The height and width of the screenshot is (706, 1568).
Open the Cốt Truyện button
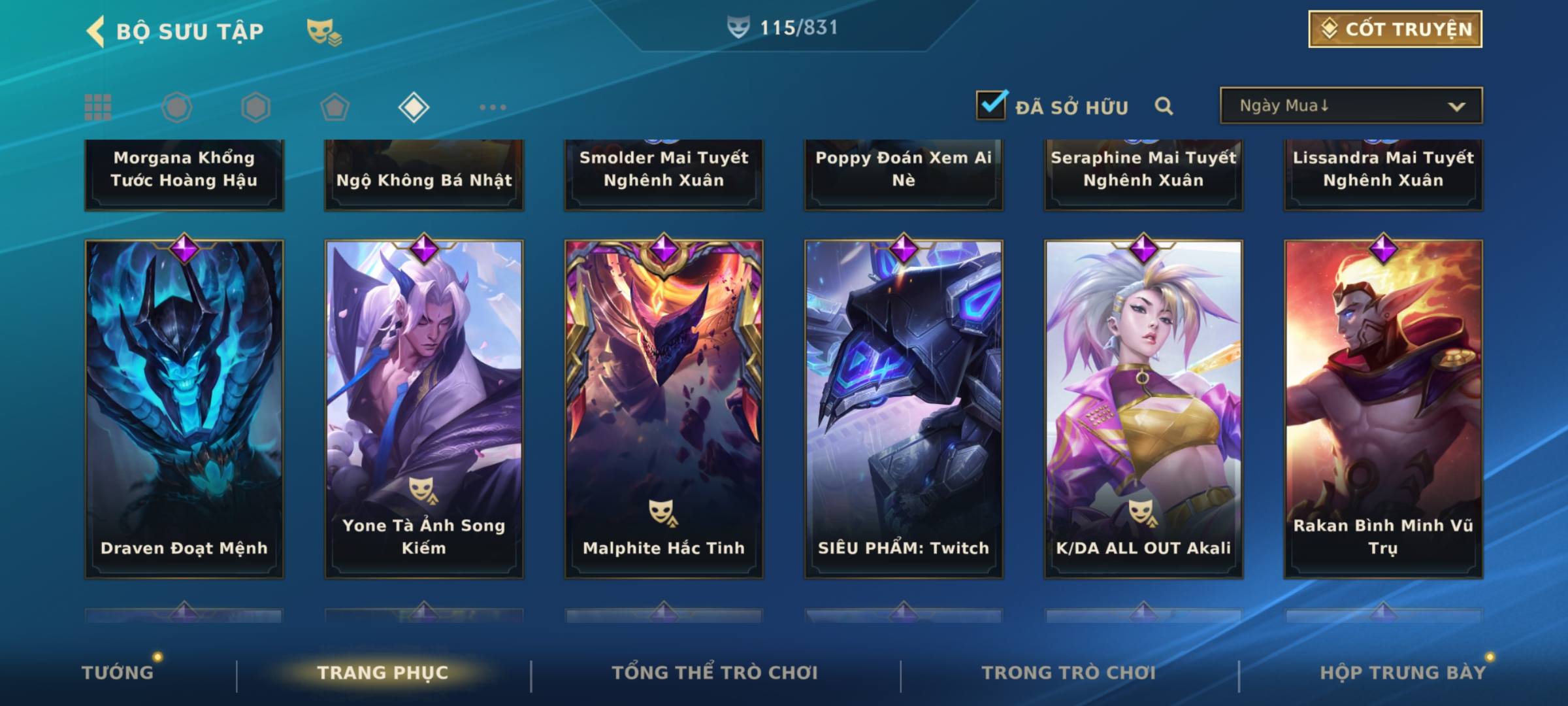click(1395, 29)
